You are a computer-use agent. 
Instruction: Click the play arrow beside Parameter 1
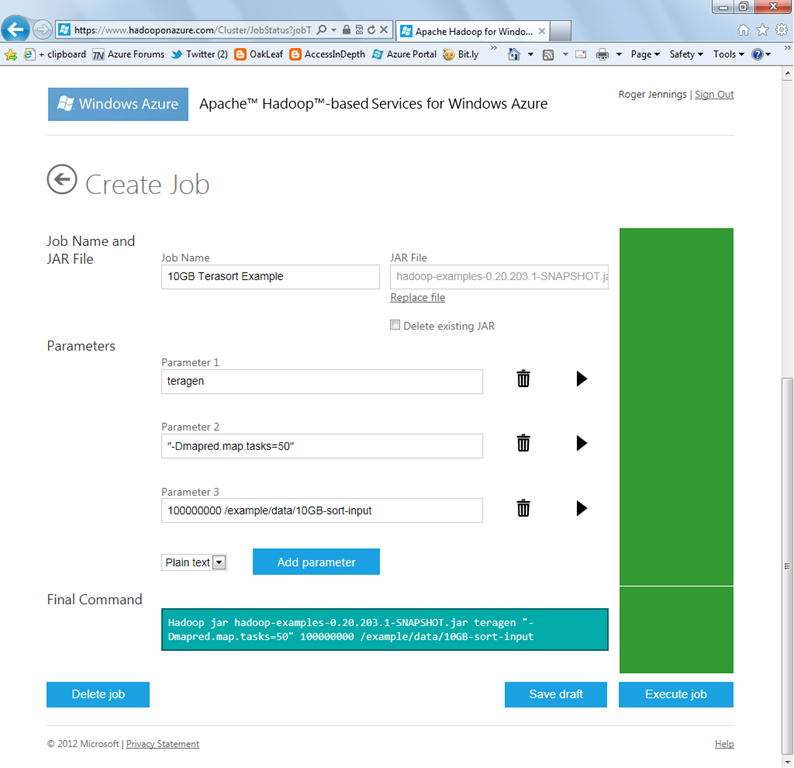(581, 378)
